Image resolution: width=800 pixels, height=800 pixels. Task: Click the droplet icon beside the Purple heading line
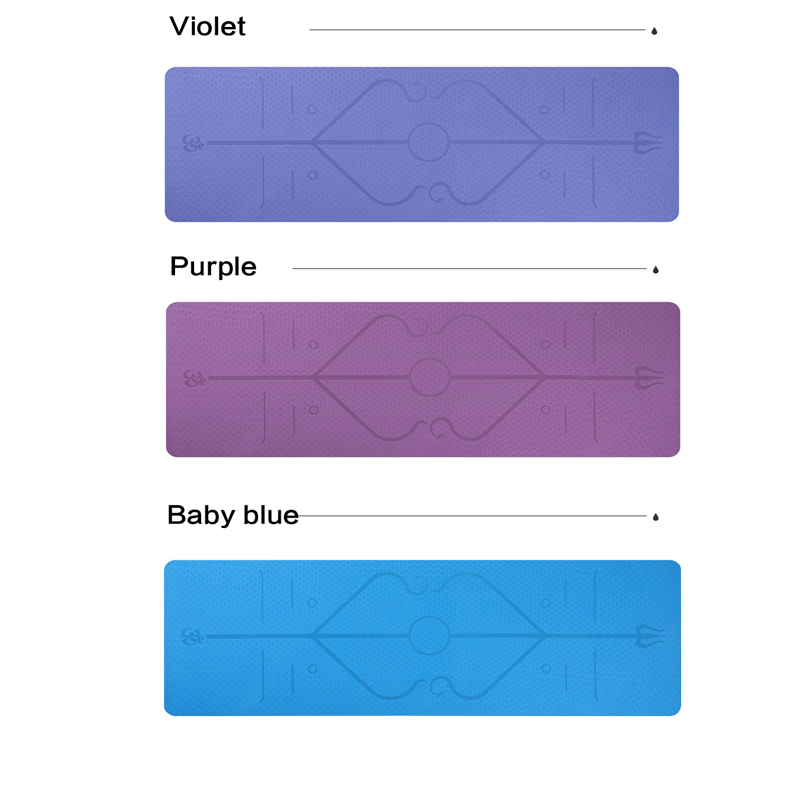656,269
